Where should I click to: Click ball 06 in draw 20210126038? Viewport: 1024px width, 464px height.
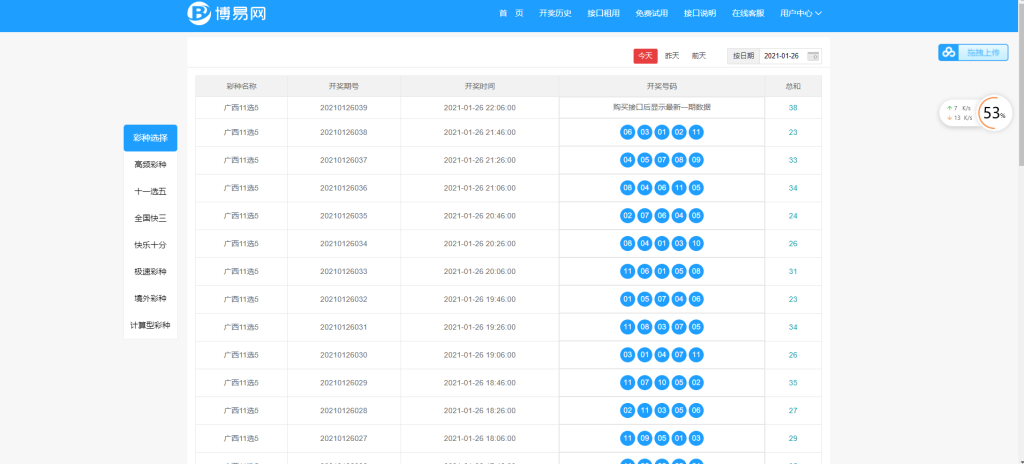click(628, 132)
